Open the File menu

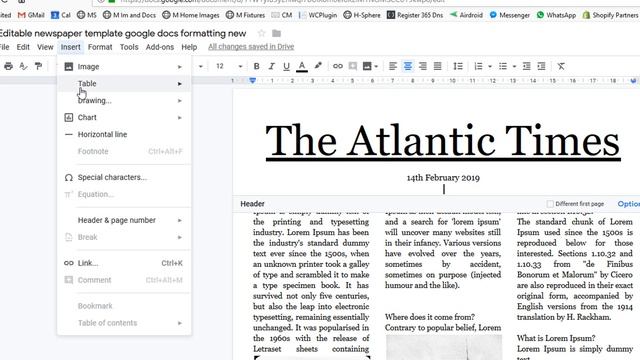(4, 47)
